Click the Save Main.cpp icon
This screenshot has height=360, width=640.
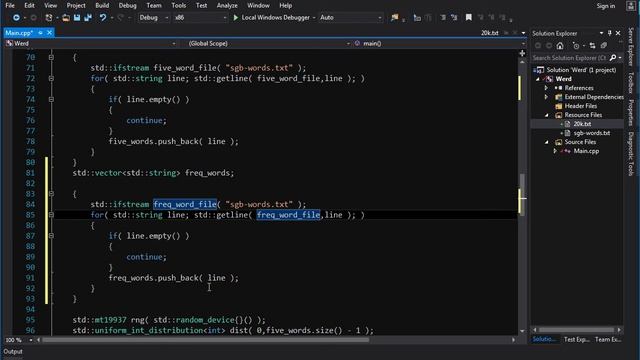click(x=77, y=18)
